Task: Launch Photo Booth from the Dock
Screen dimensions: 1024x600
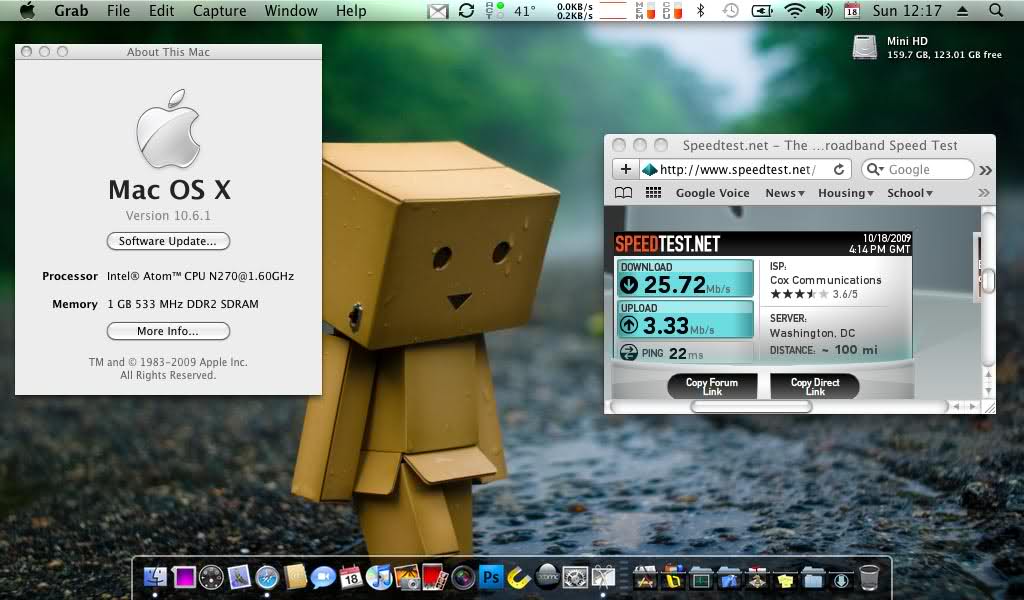Action: (435, 577)
